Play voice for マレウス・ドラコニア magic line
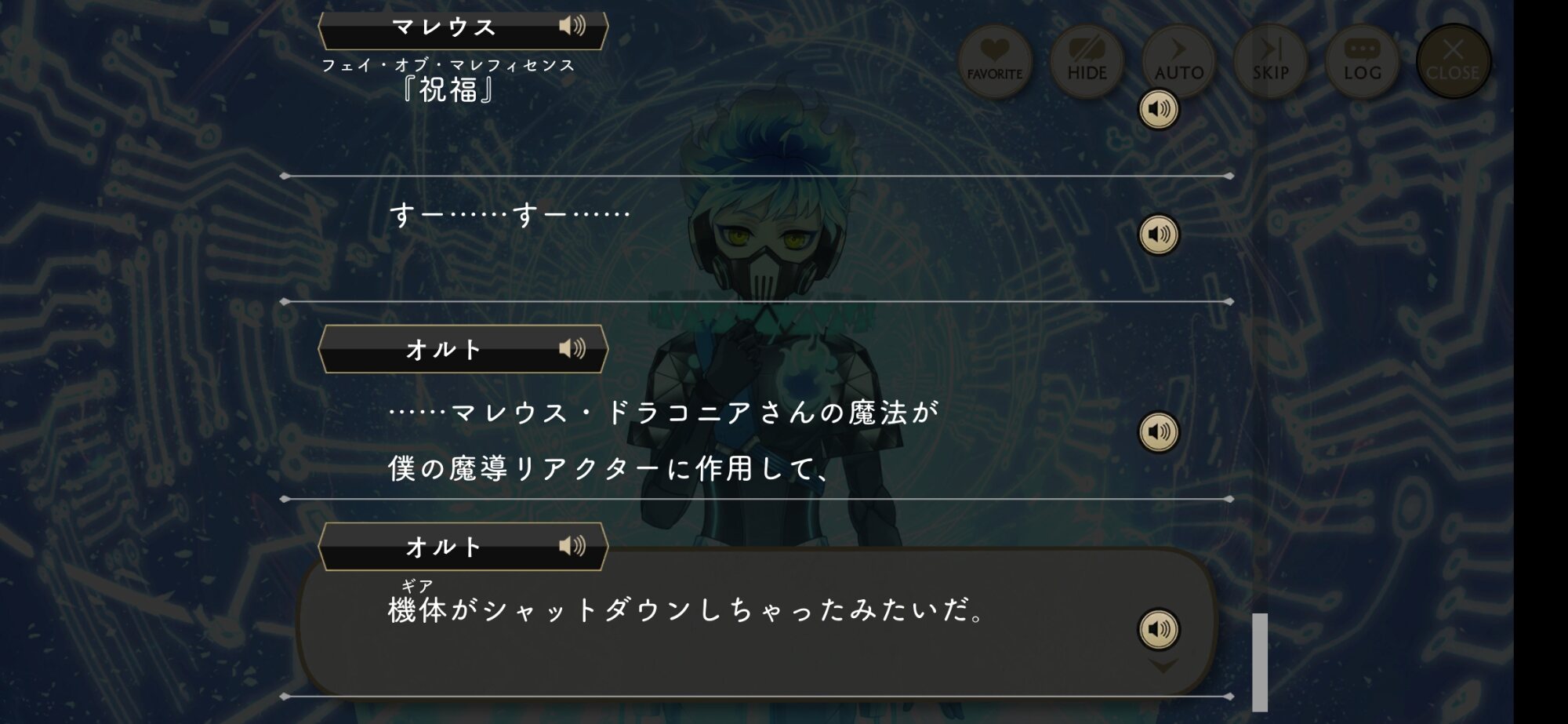1568x724 pixels. point(1159,431)
